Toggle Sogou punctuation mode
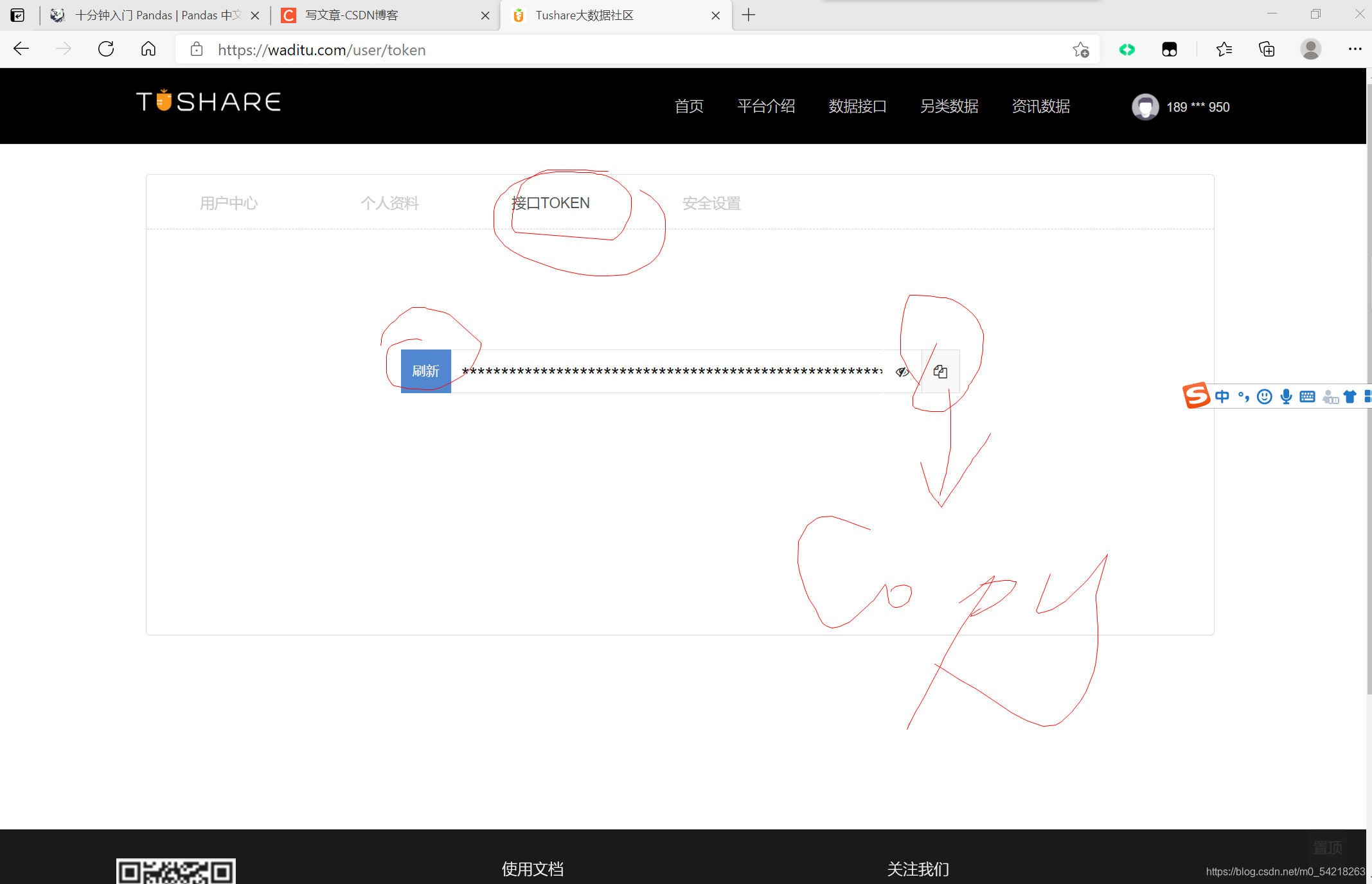This screenshot has width=1372, height=884. point(1243,396)
